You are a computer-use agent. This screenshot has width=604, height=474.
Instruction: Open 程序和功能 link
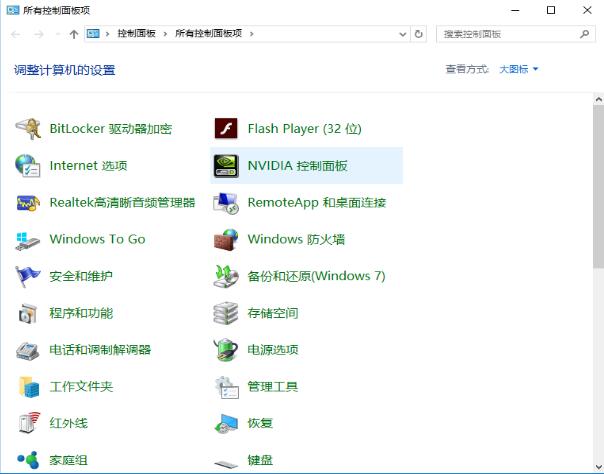coord(81,313)
